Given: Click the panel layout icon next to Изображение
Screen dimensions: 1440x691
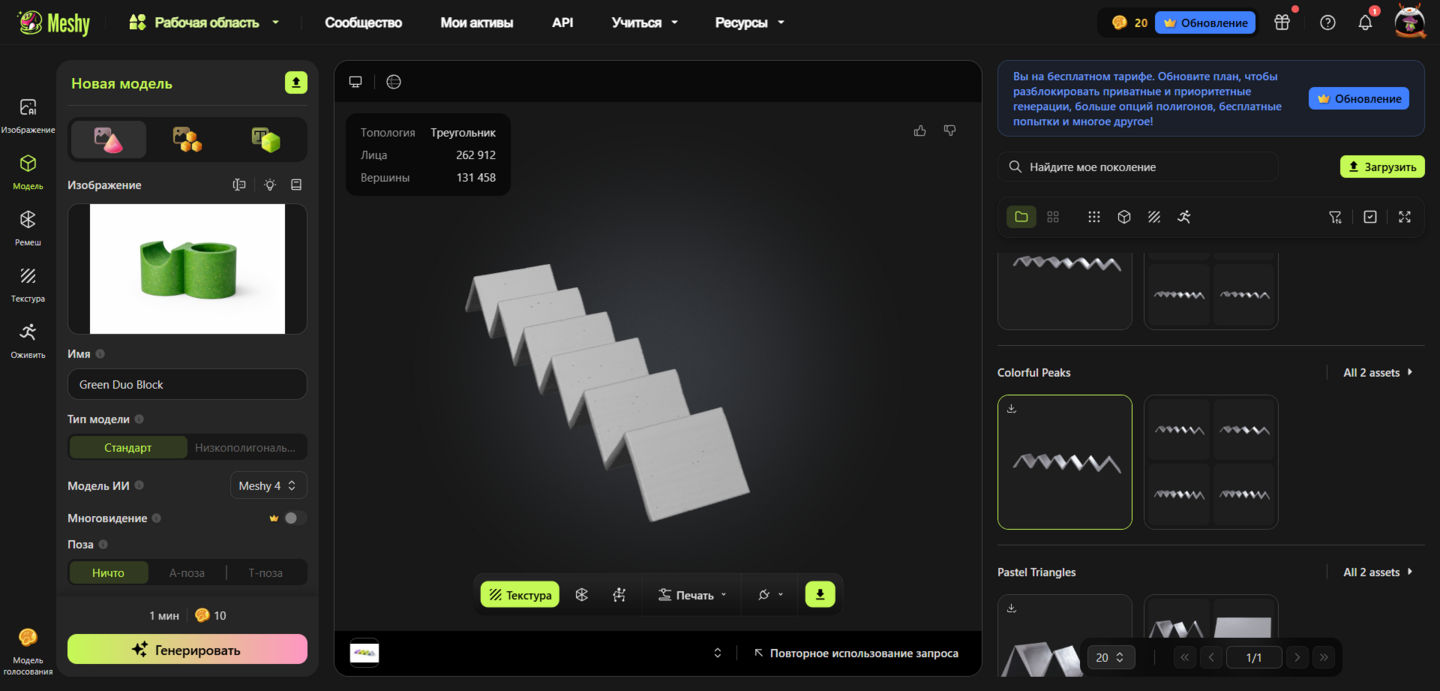Looking at the screenshot, I should click(239, 185).
